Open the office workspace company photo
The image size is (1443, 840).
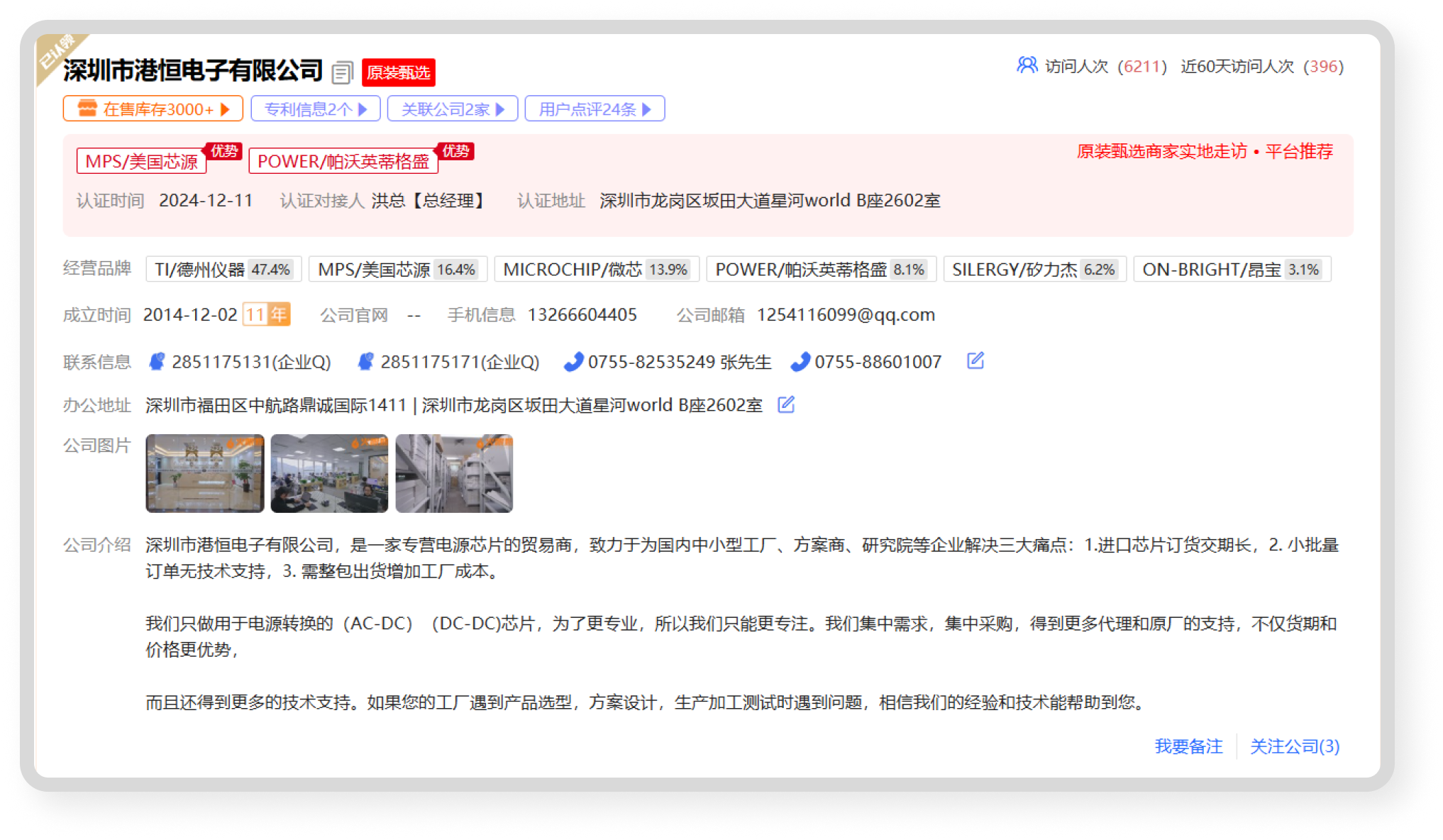click(x=329, y=473)
